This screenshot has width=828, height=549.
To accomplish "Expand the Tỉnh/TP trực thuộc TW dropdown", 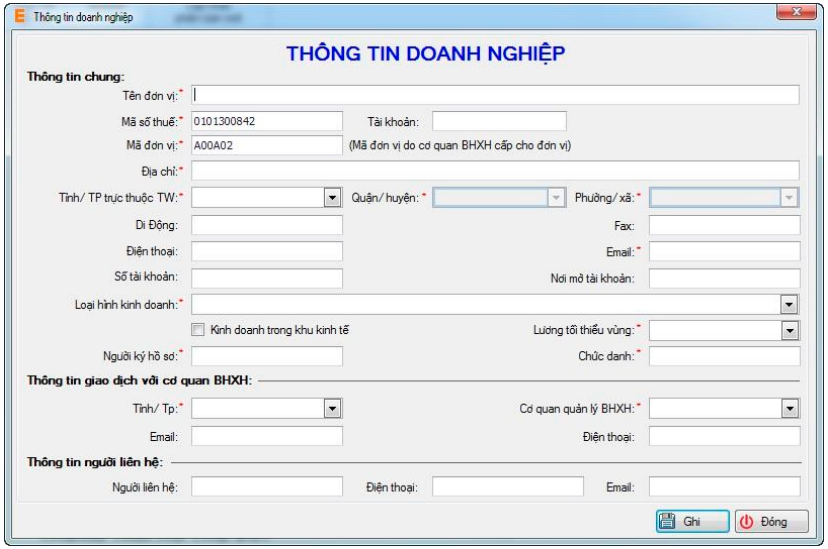I will tap(333, 197).
